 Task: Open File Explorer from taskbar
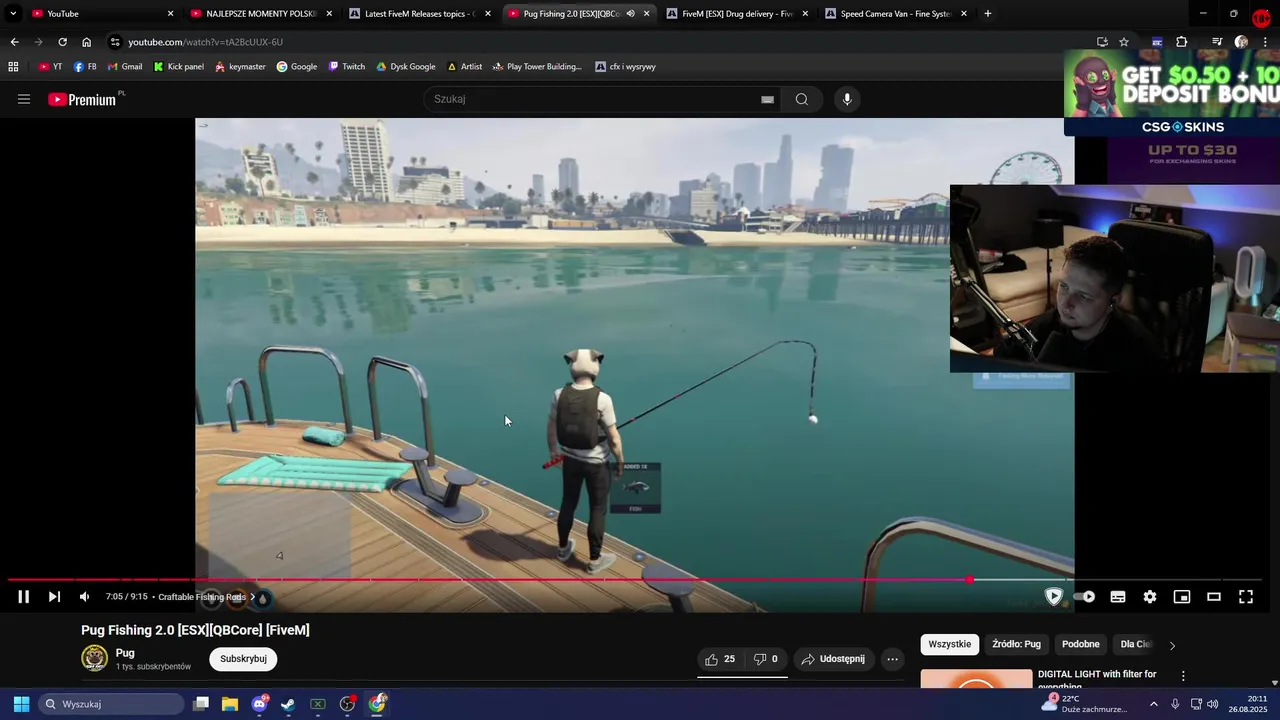click(229, 704)
